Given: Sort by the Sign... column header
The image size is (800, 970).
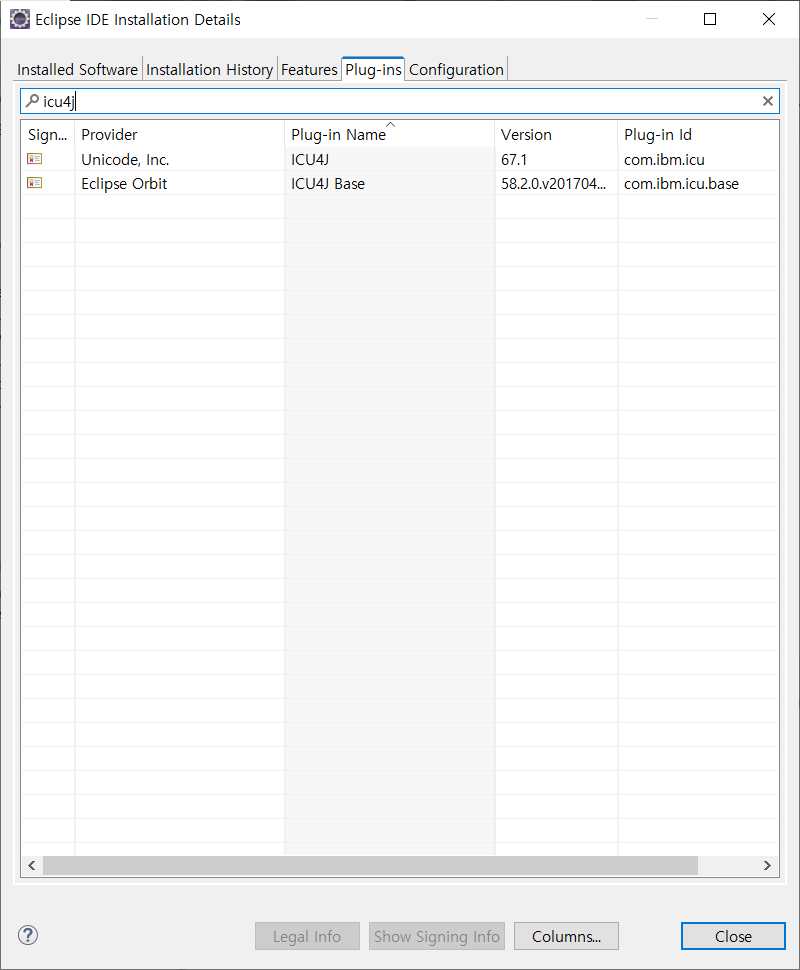Looking at the screenshot, I should (48, 134).
